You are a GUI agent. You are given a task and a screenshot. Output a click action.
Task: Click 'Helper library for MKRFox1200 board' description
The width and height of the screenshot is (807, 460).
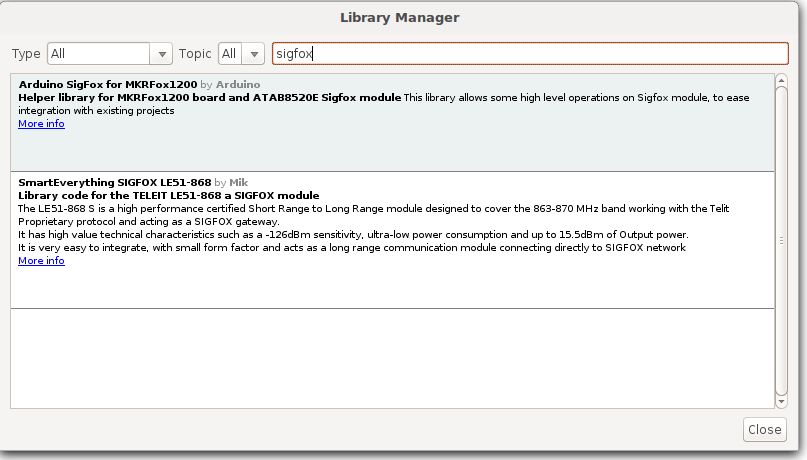(x=209, y=97)
